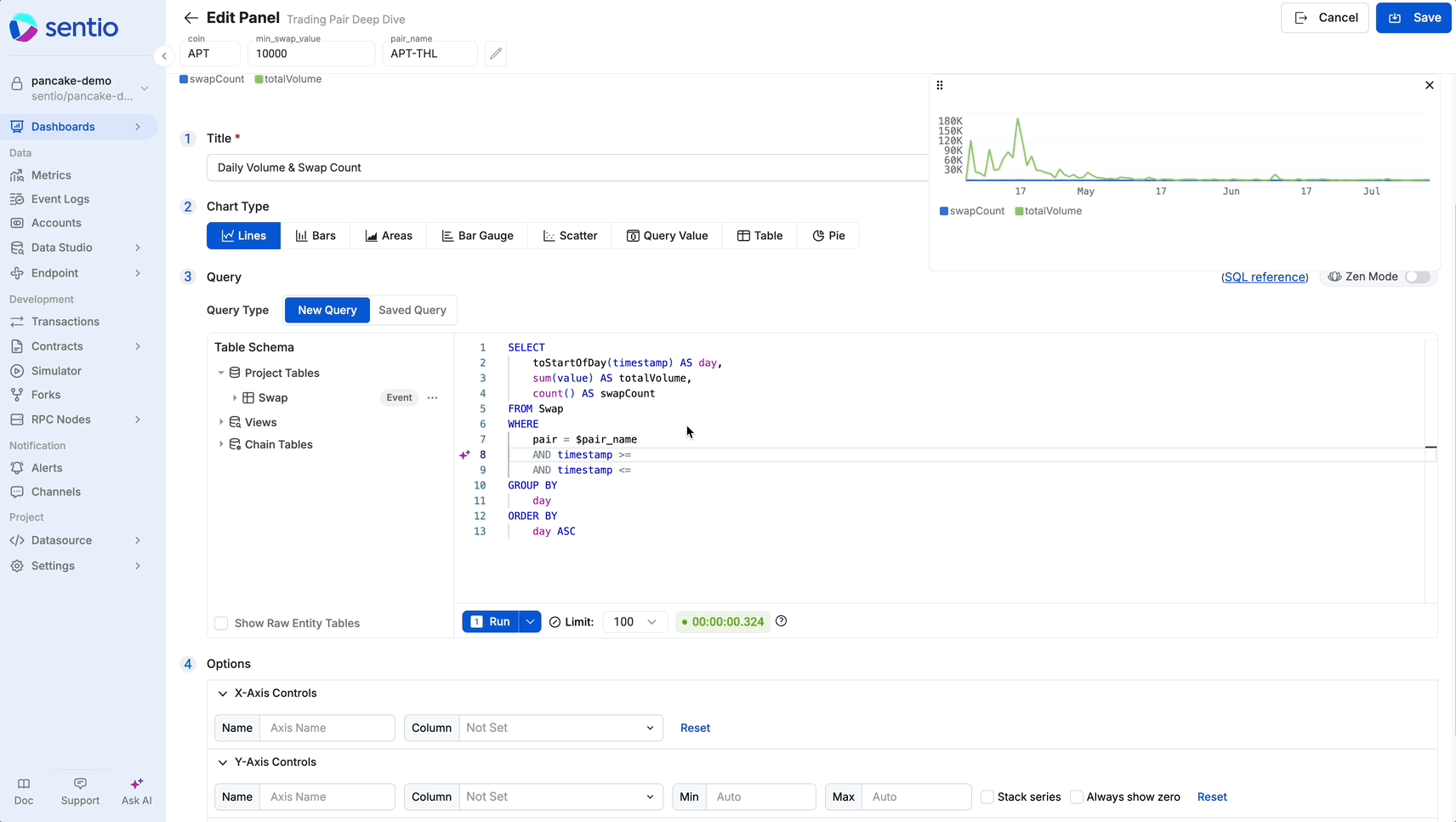Open Simulator in the sidebar
The width and height of the screenshot is (1456, 822).
coord(56,371)
